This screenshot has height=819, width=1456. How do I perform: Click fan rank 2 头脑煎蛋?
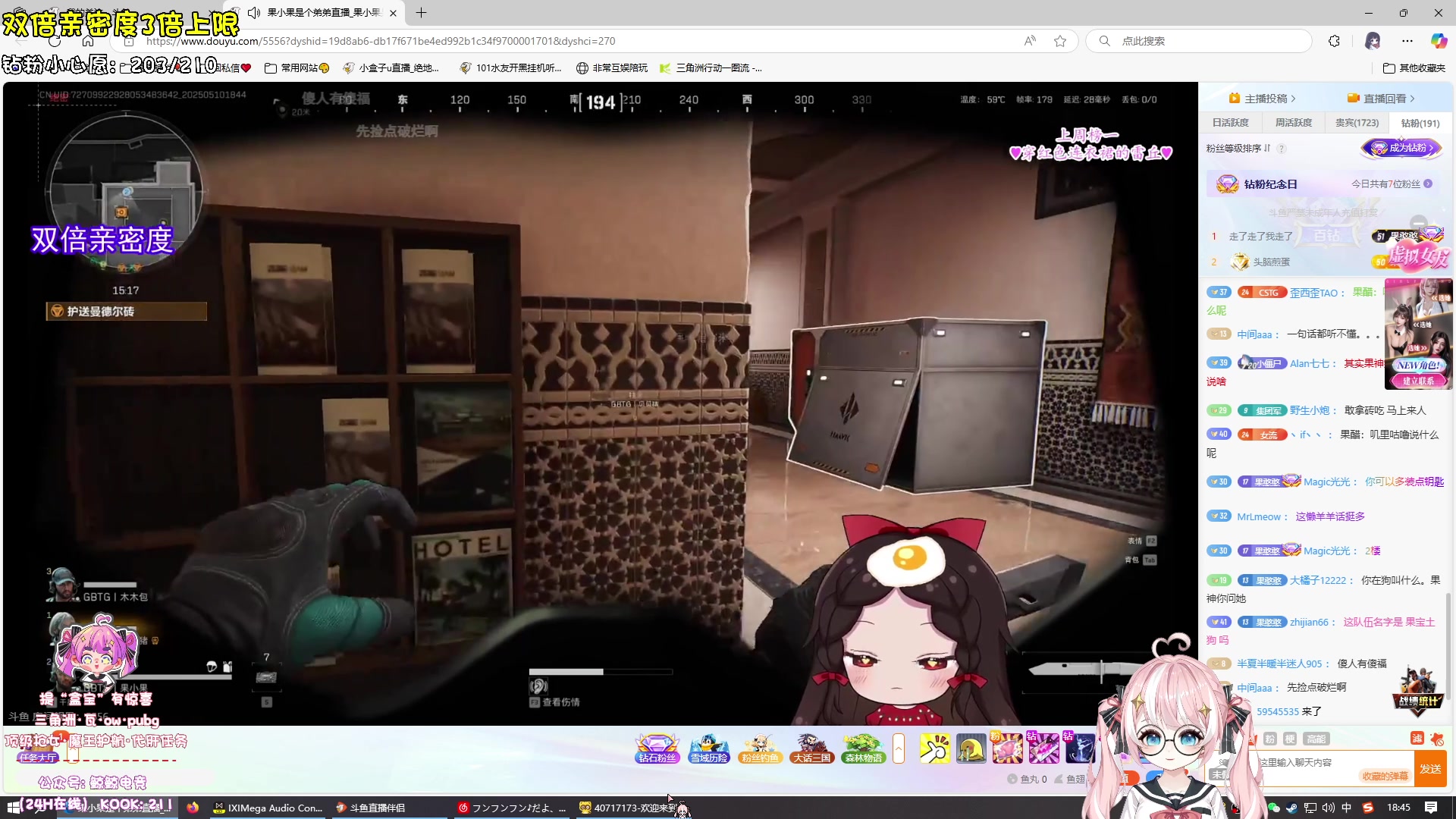click(x=1271, y=262)
